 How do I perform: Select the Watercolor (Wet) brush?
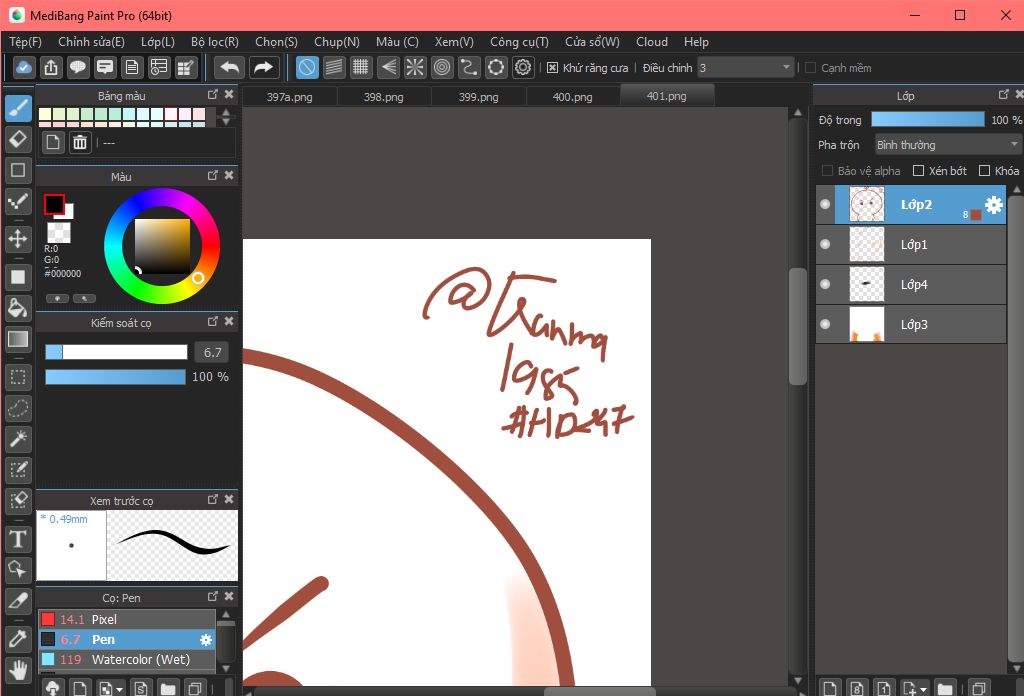140,660
